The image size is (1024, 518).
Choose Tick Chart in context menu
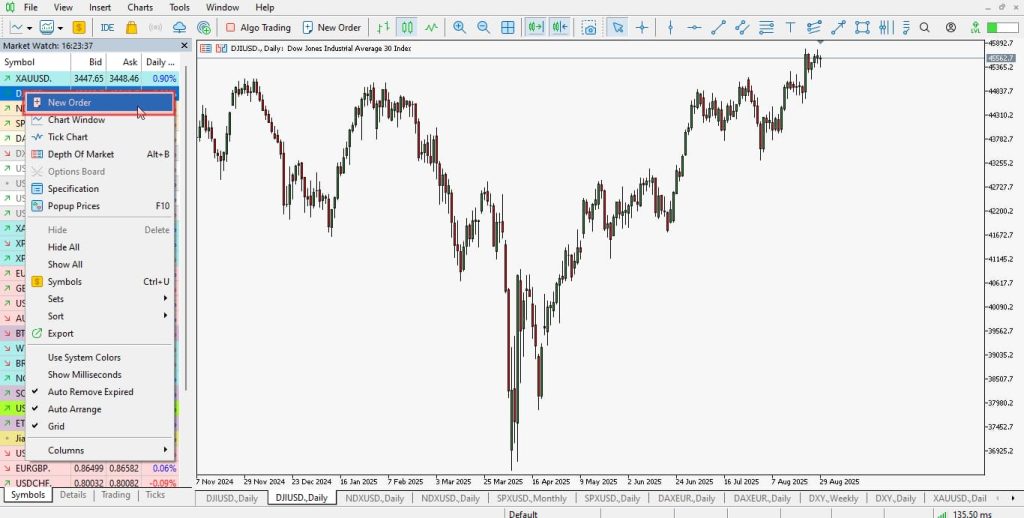click(100, 137)
